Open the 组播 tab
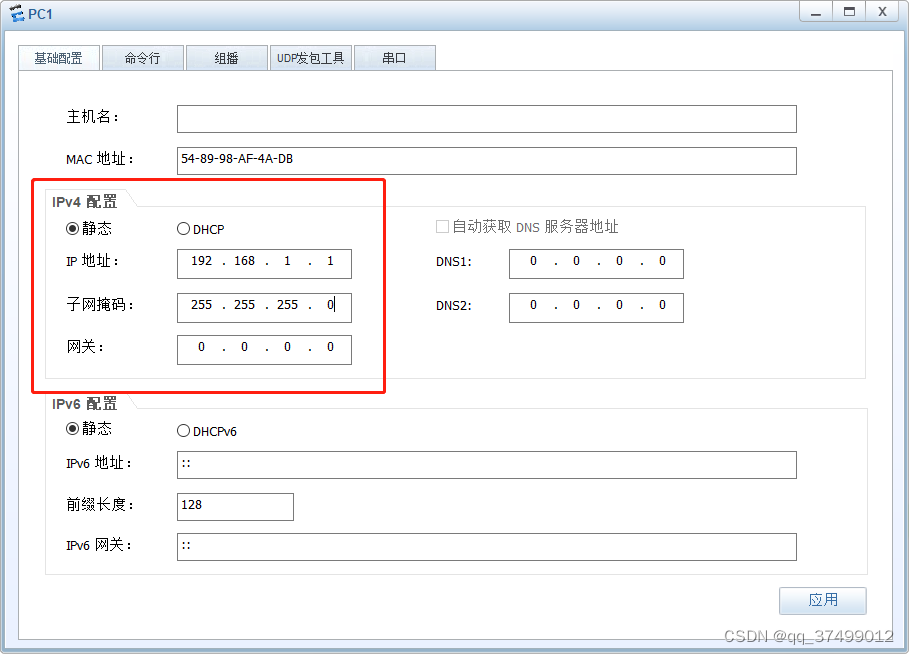This screenshot has height=654, width=909. click(226, 58)
